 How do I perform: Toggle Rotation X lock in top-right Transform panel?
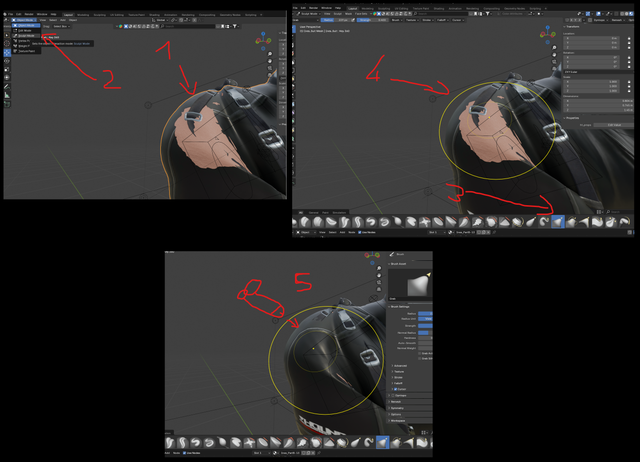(629, 58)
